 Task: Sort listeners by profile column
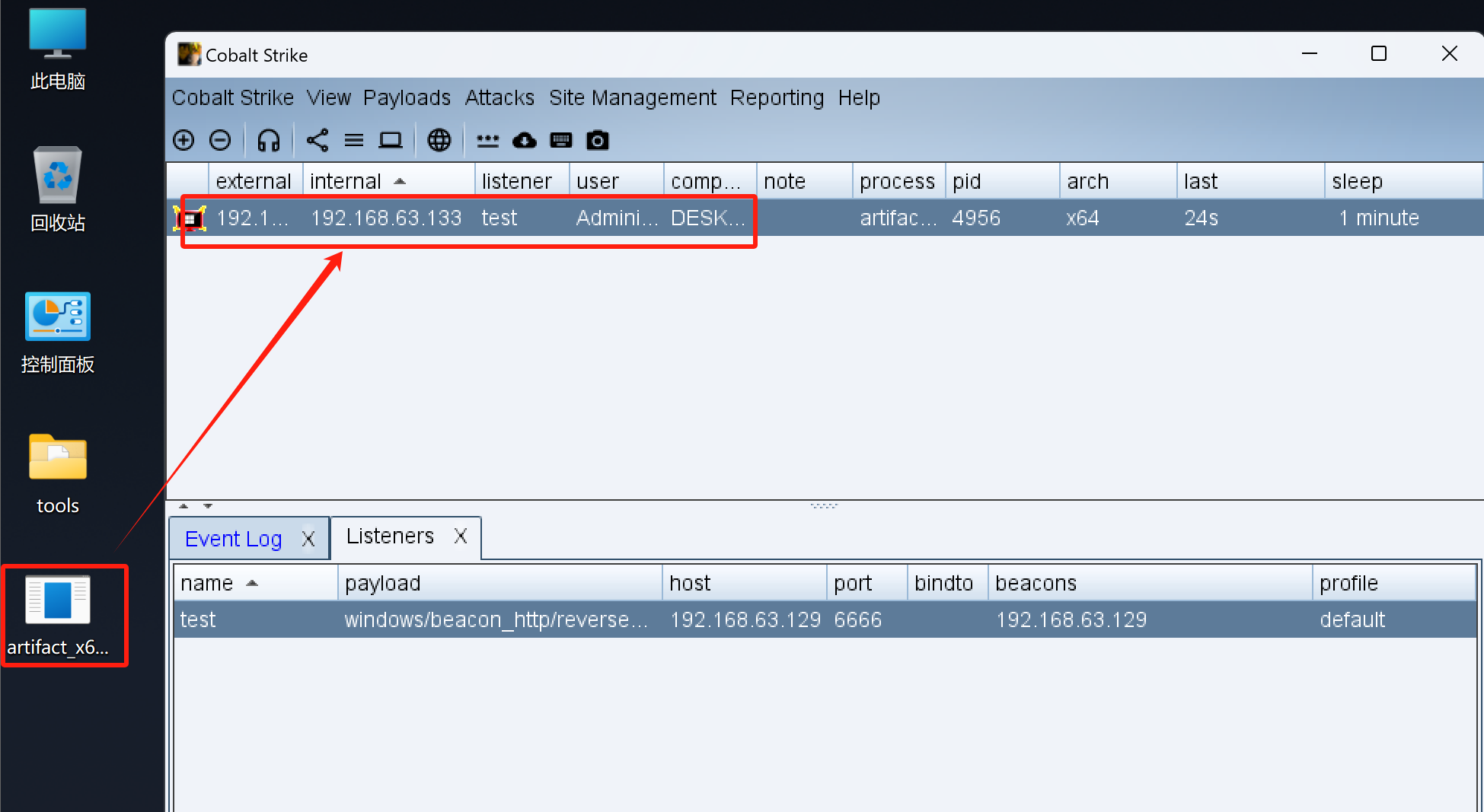tap(1393, 583)
